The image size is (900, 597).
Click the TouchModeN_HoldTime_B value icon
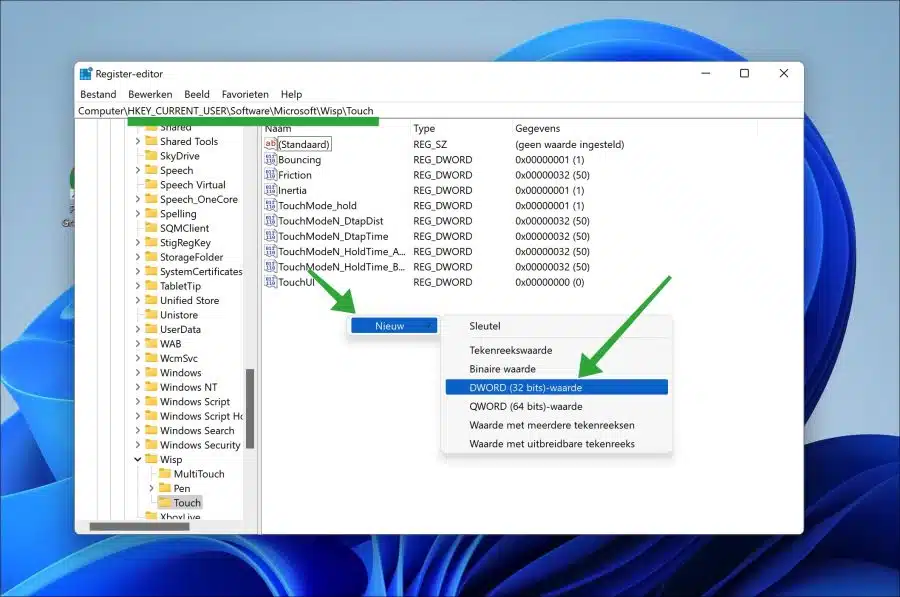click(x=270, y=266)
